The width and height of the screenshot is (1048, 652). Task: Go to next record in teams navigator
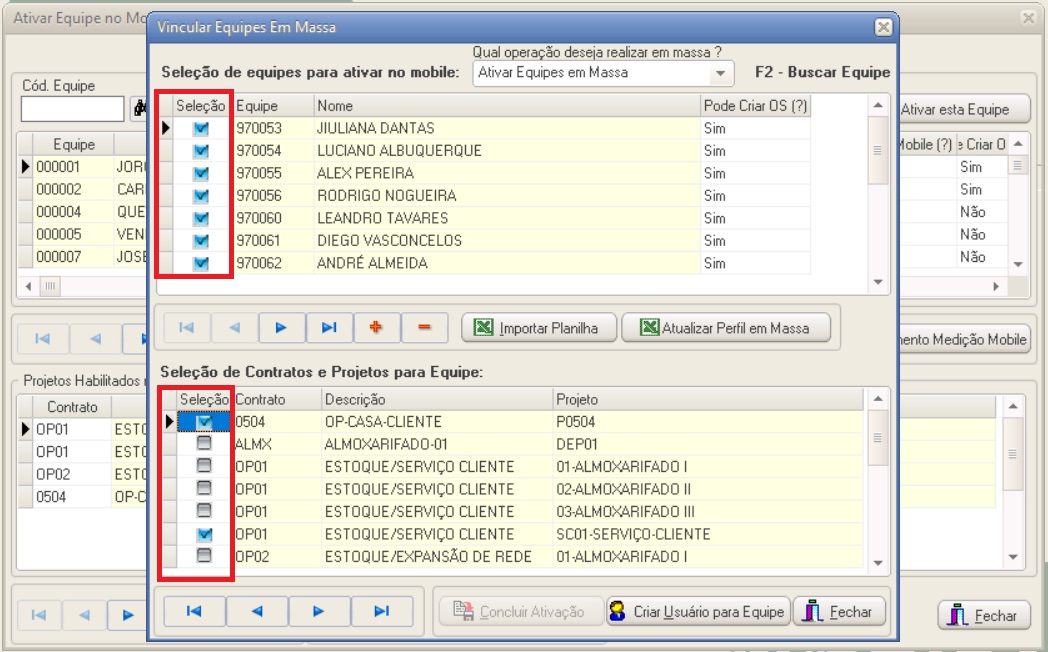coord(281,327)
